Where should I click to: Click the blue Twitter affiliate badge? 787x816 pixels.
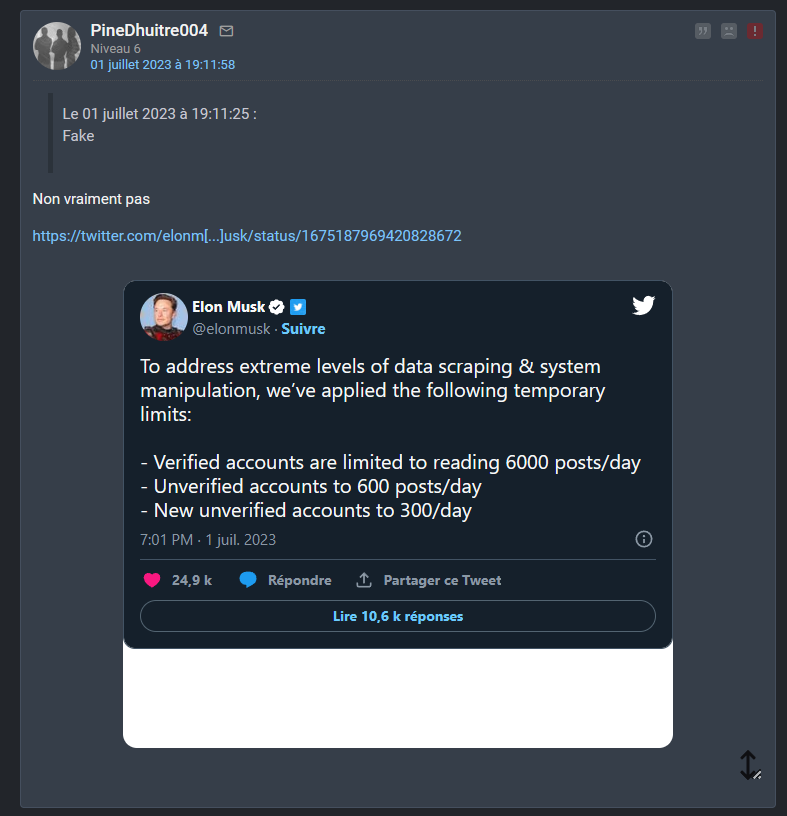298,307
